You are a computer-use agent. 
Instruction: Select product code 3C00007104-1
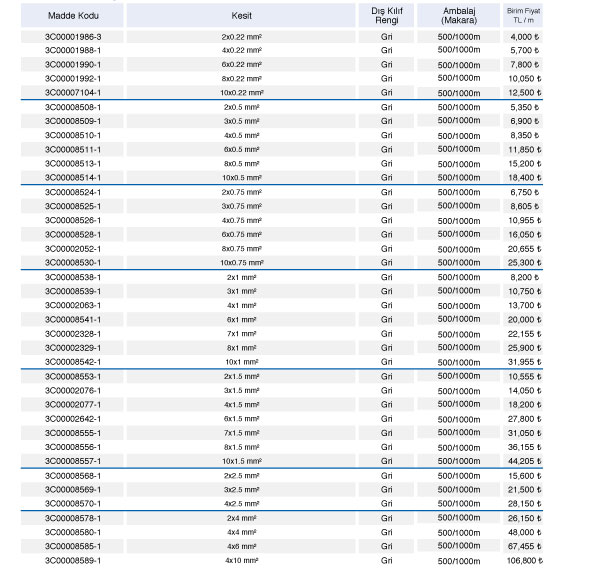tap(73, 93)
